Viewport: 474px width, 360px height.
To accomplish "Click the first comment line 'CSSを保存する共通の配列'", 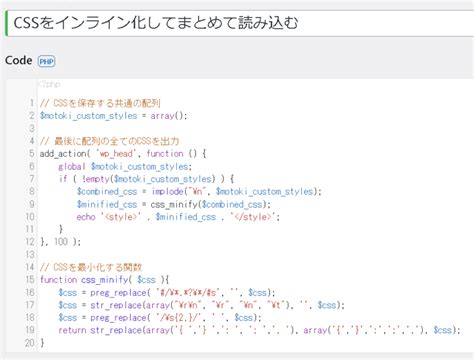I will coord(100,103).
